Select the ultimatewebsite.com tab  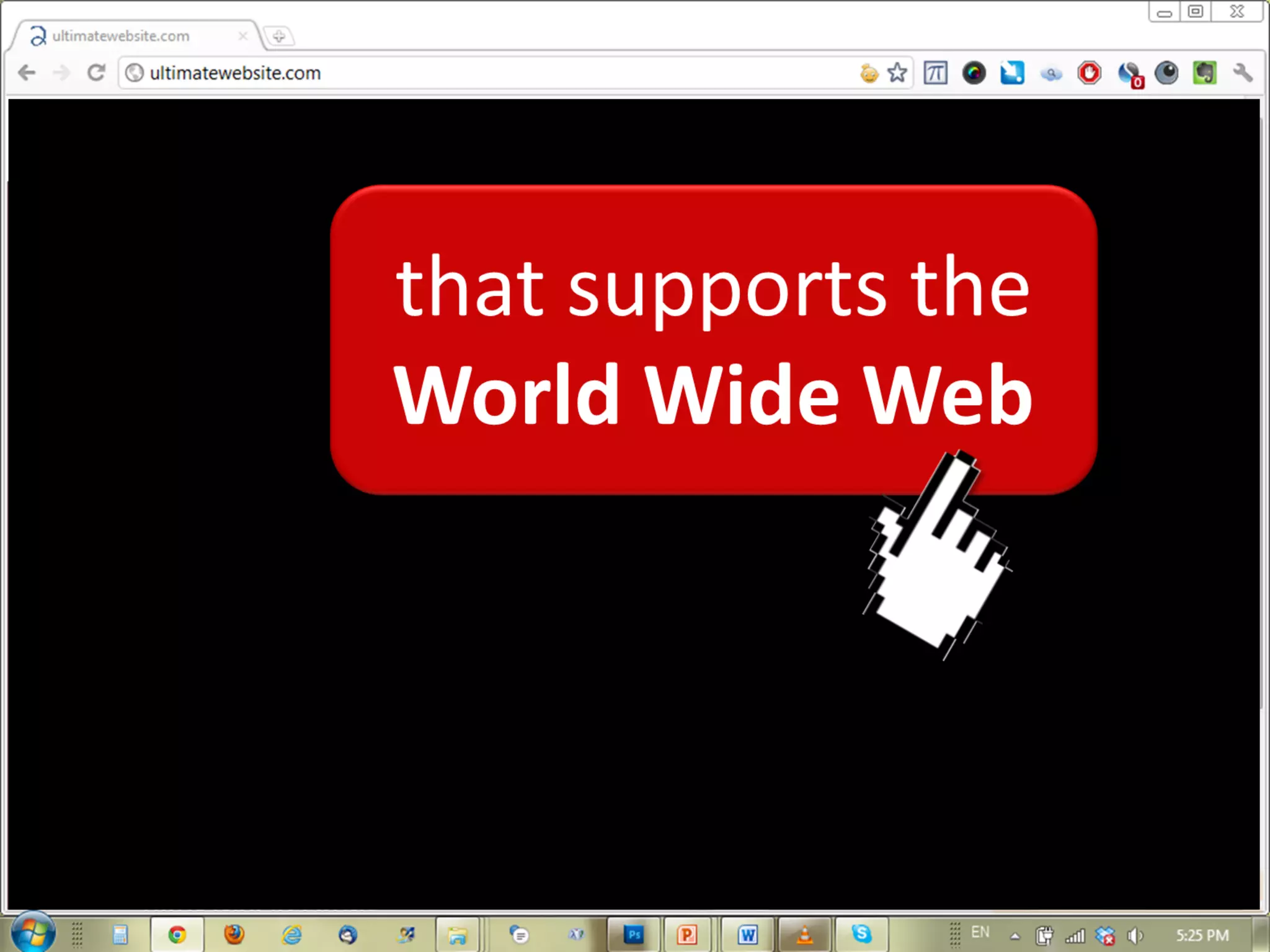point(121,36)
